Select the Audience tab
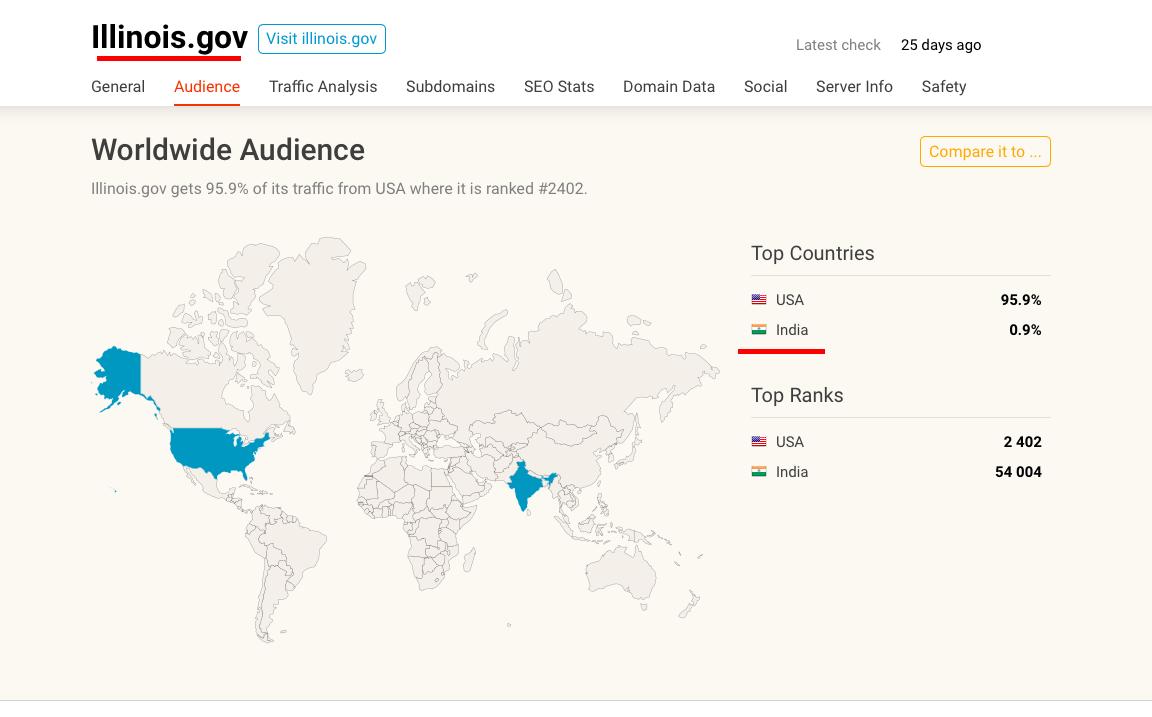Viewport: 1152px width, 717px height. click(206, 87)
